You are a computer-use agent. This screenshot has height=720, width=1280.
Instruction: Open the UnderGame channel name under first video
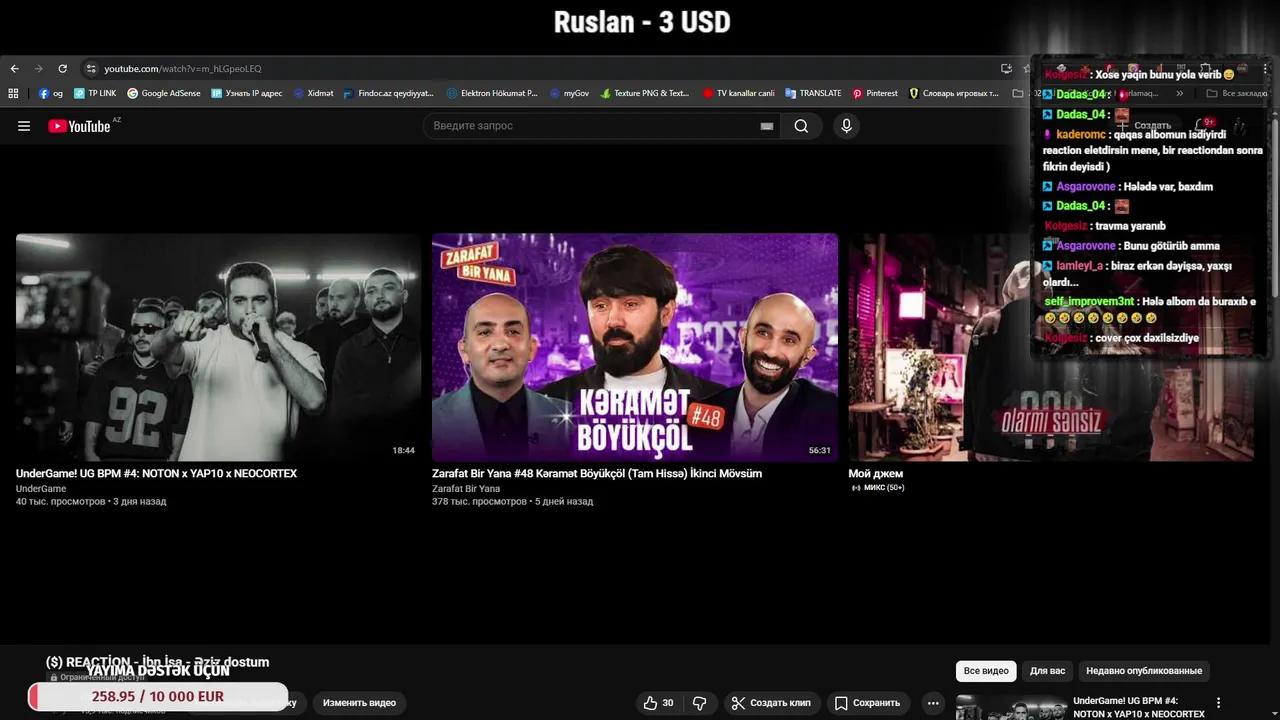[41, 489]
